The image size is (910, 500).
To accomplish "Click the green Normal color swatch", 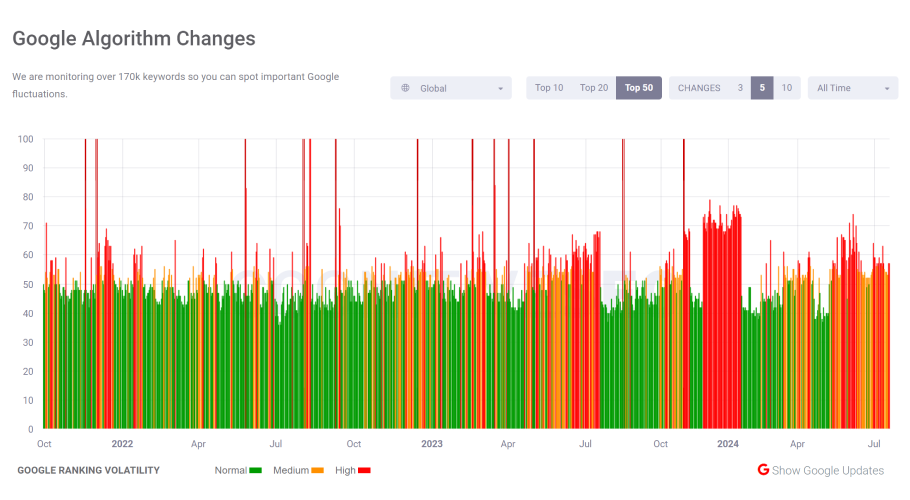I will point(255,470).
